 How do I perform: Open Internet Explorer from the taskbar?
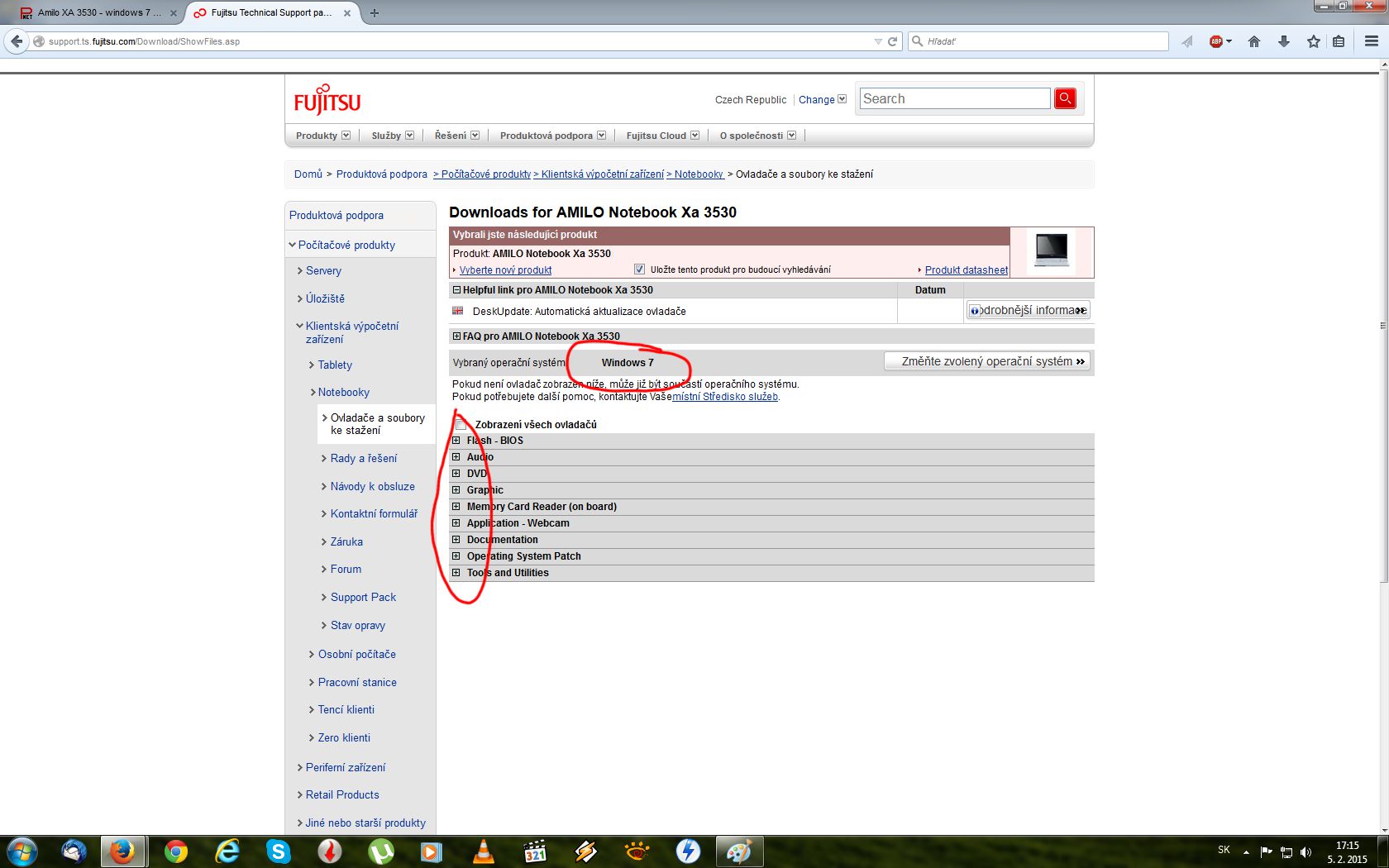(227, 851)
